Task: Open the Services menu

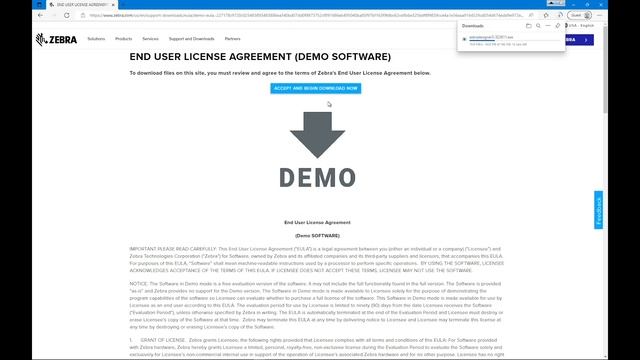Action: (150, 39)
